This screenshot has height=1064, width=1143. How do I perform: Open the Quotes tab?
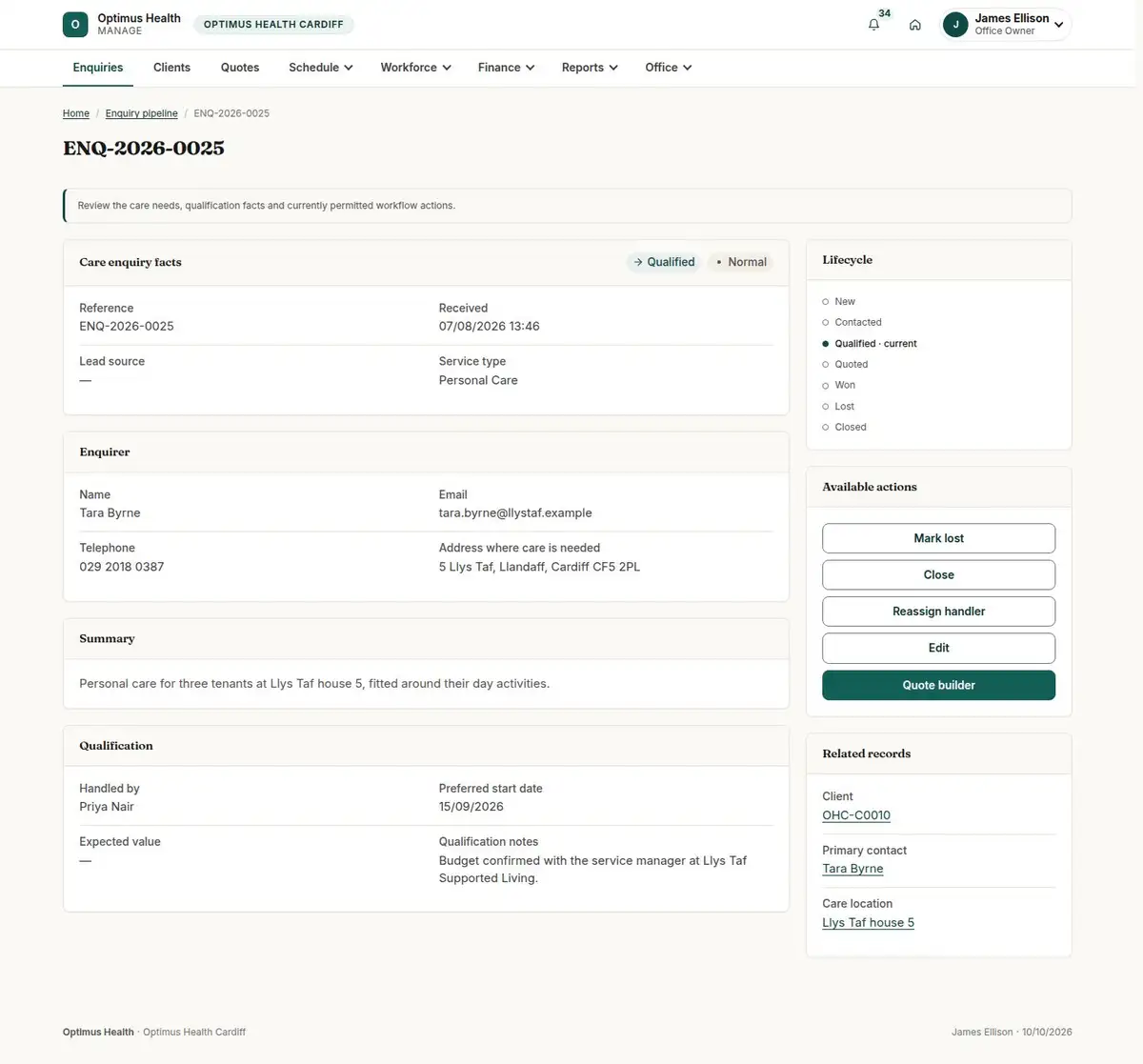click(x=240, y=68)
